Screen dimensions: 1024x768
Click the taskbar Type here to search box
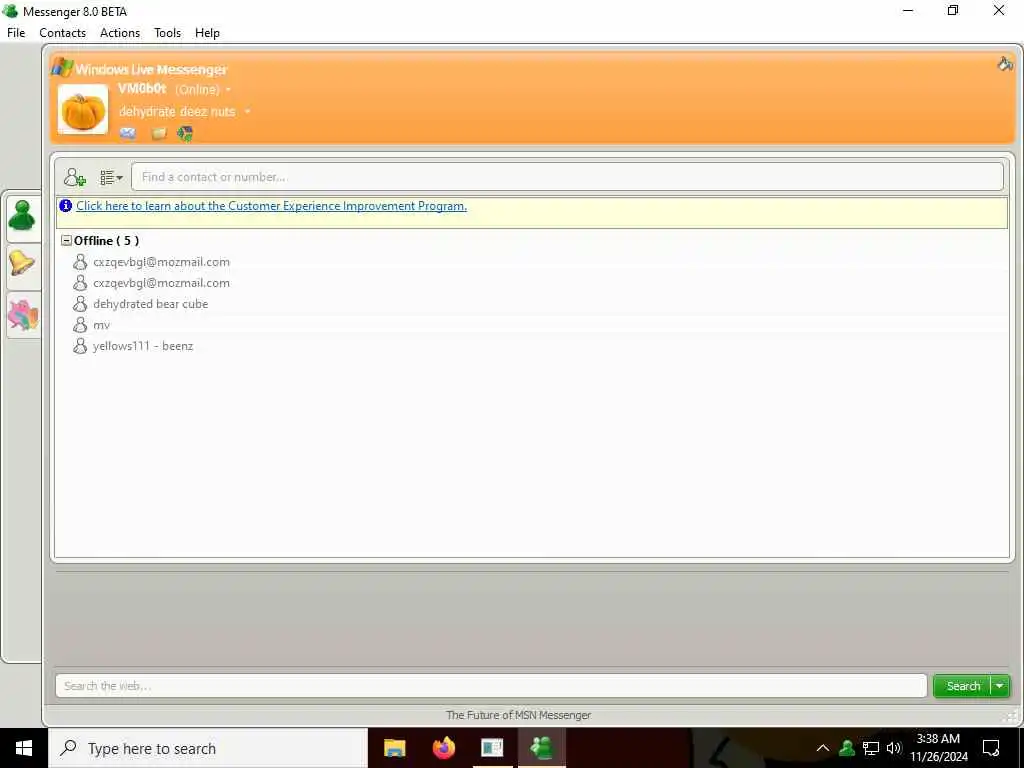208,748
